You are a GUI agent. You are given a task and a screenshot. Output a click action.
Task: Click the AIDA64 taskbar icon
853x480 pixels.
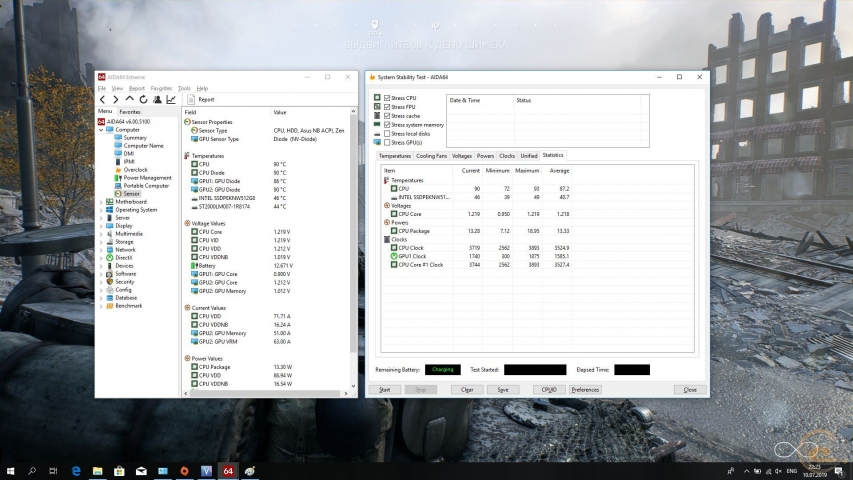pos(228,471)
